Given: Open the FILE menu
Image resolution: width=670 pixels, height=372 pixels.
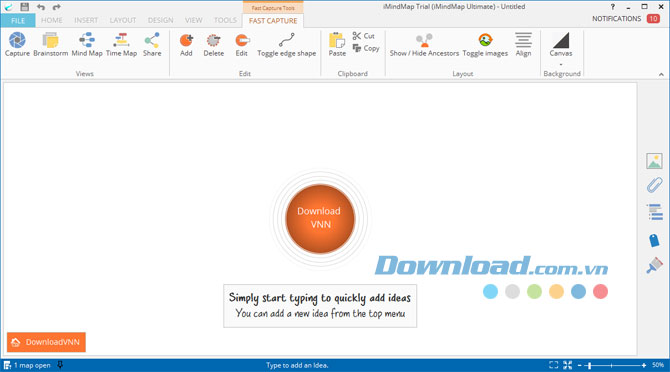Looking at the screenshot, I should pos(18,21).
